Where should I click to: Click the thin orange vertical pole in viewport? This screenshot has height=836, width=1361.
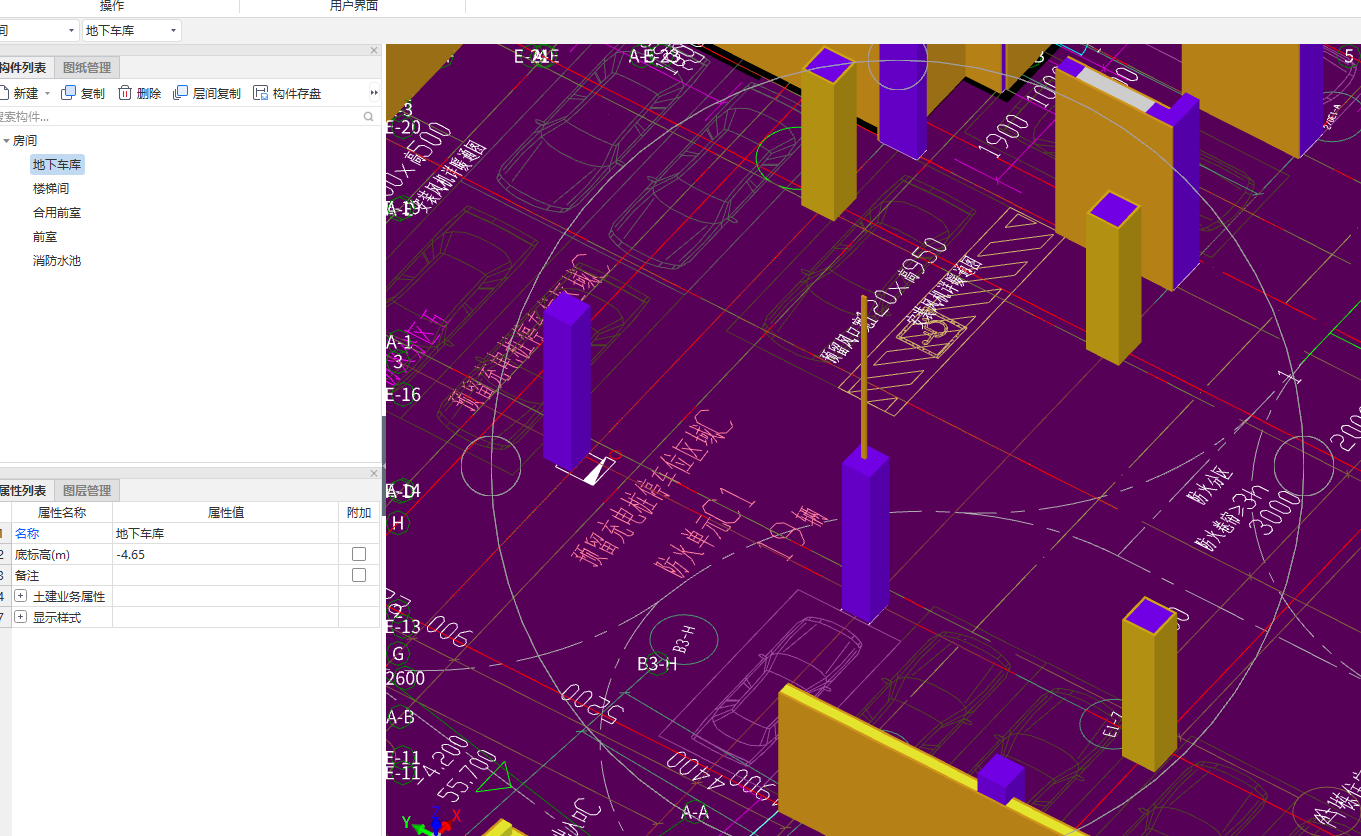click(x=864, y=376)
